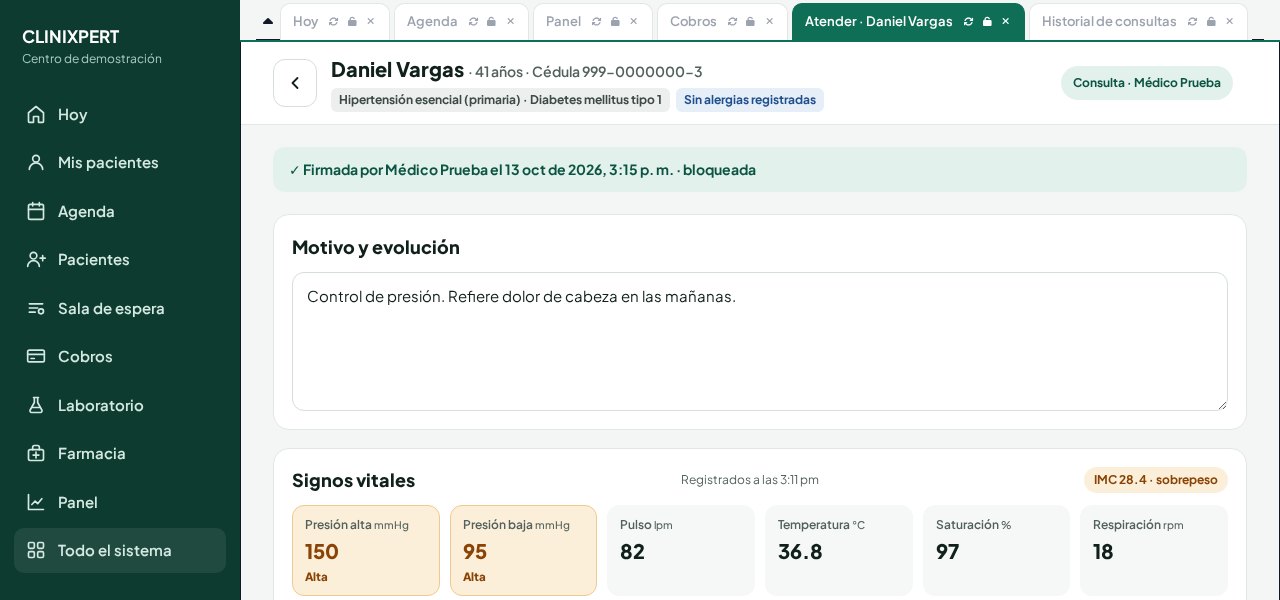
Task: Toggle the lock on the Agenda tab
Action: pos(491,21)
